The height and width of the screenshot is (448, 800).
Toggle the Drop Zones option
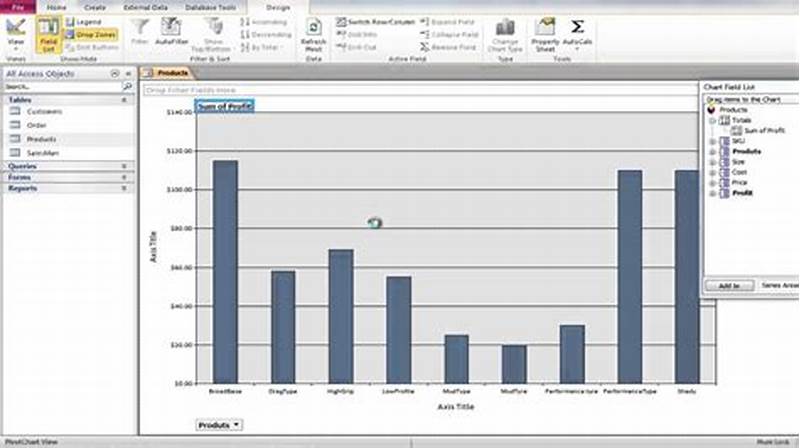[x=91, y=35]
